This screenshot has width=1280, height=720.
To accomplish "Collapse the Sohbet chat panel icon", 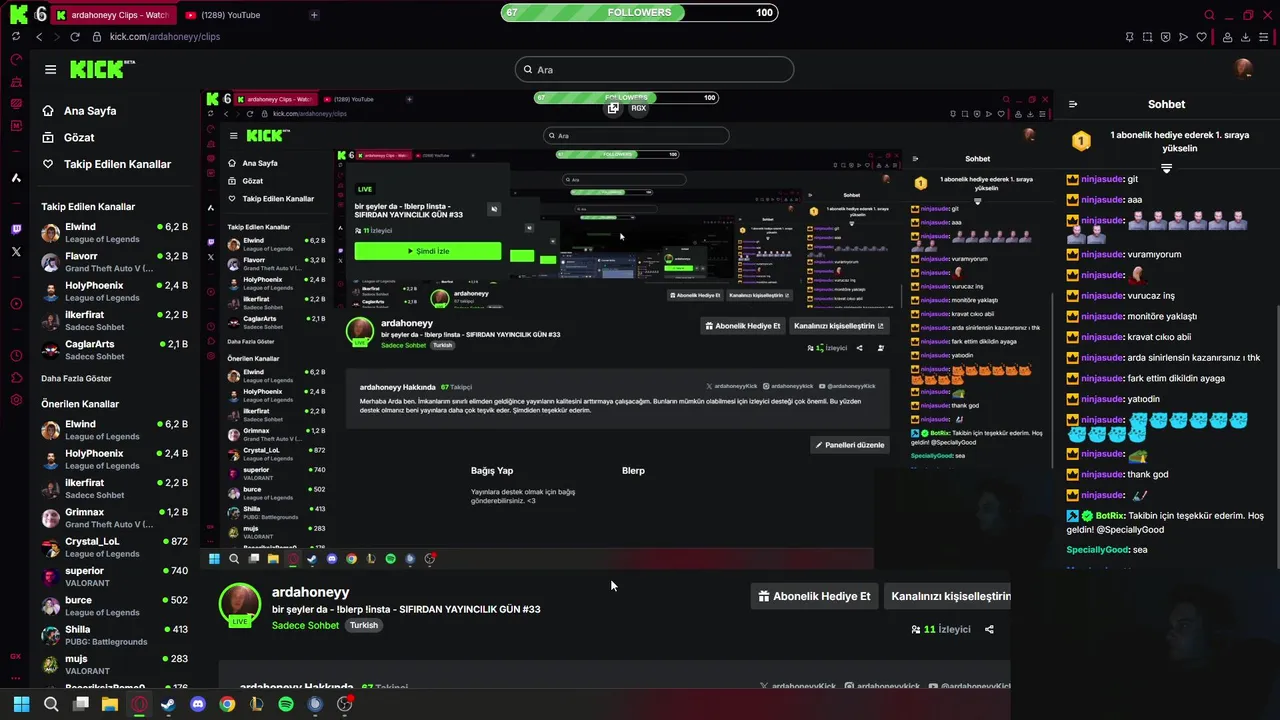I will pos(1073,104).
